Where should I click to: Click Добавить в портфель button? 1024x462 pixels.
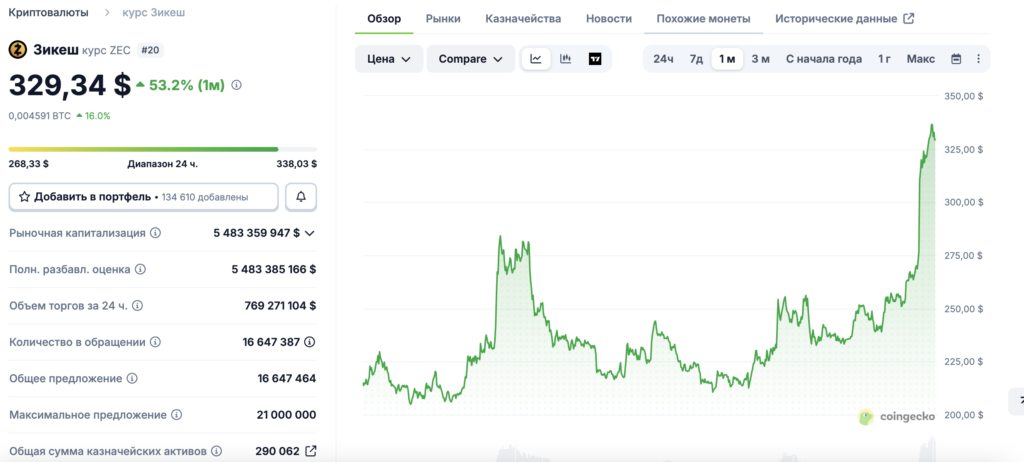pos(143,197)
